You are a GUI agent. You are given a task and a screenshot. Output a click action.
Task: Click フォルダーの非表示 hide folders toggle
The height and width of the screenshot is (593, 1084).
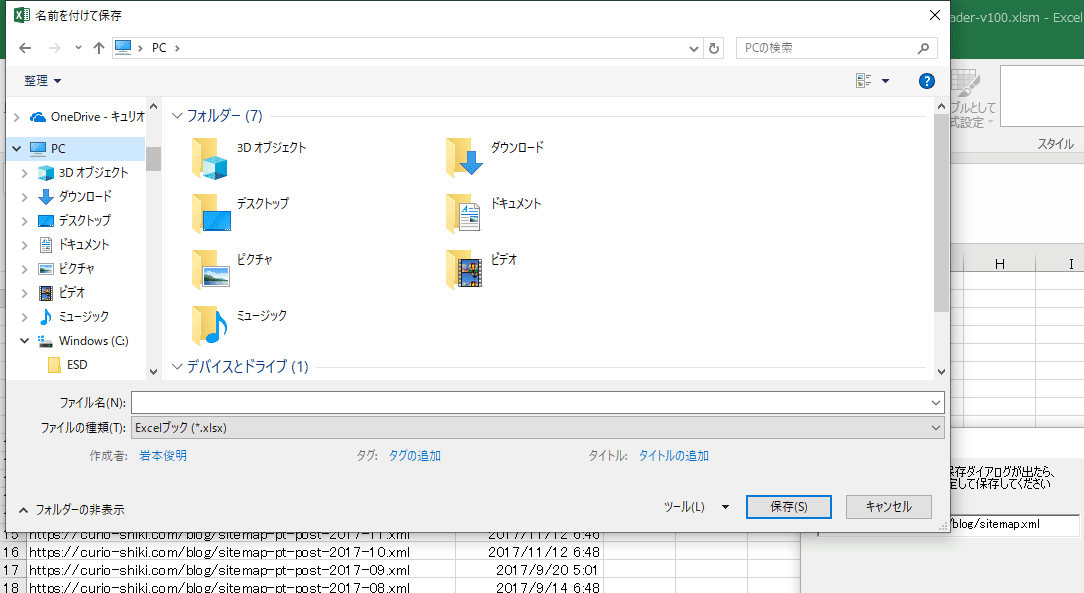(x=72, y=510)
